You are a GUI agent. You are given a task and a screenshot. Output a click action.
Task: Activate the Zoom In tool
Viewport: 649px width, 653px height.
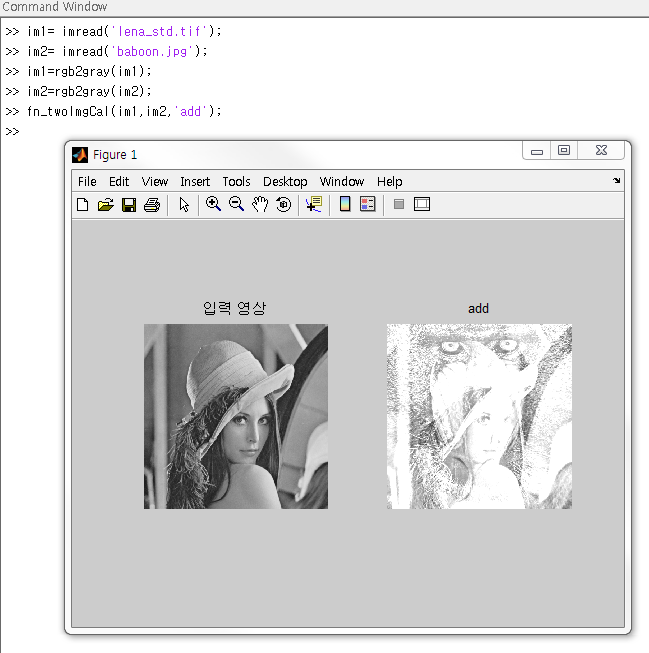pyautogui.click(x=213, y=204)
